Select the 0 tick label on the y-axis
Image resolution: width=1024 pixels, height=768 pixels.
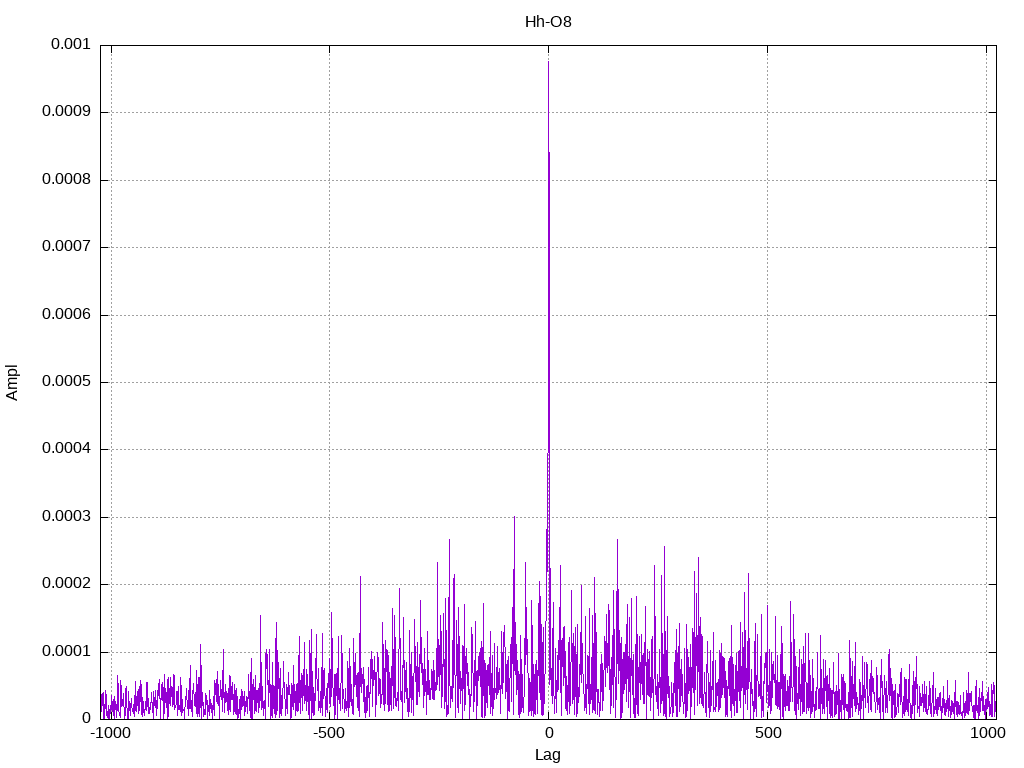86,718
